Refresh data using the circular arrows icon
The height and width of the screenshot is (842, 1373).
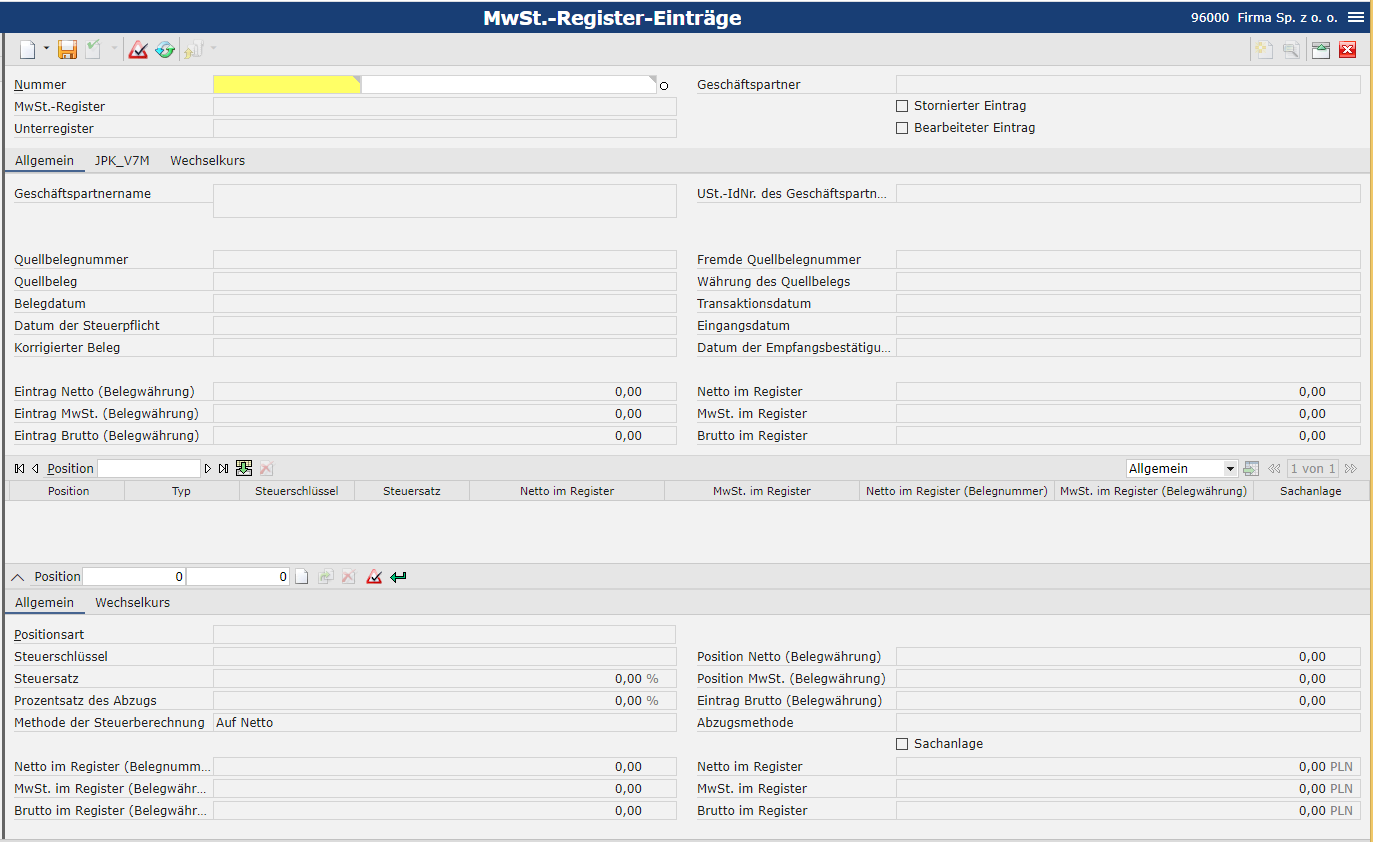click(165, 50)
